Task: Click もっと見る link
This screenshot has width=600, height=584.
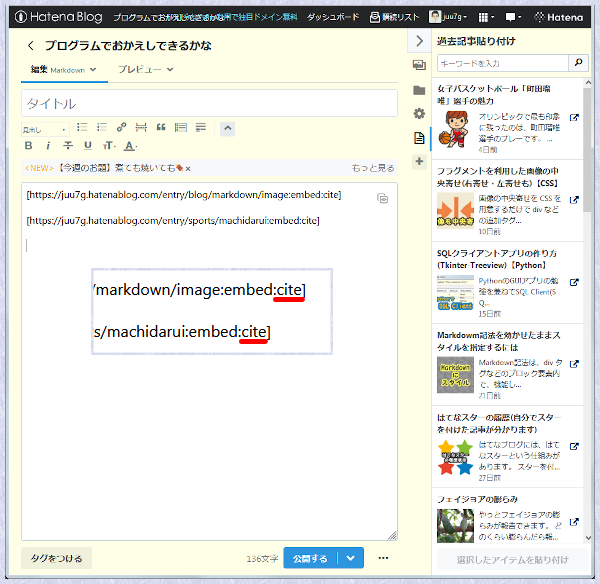Action: click(373, 168)
